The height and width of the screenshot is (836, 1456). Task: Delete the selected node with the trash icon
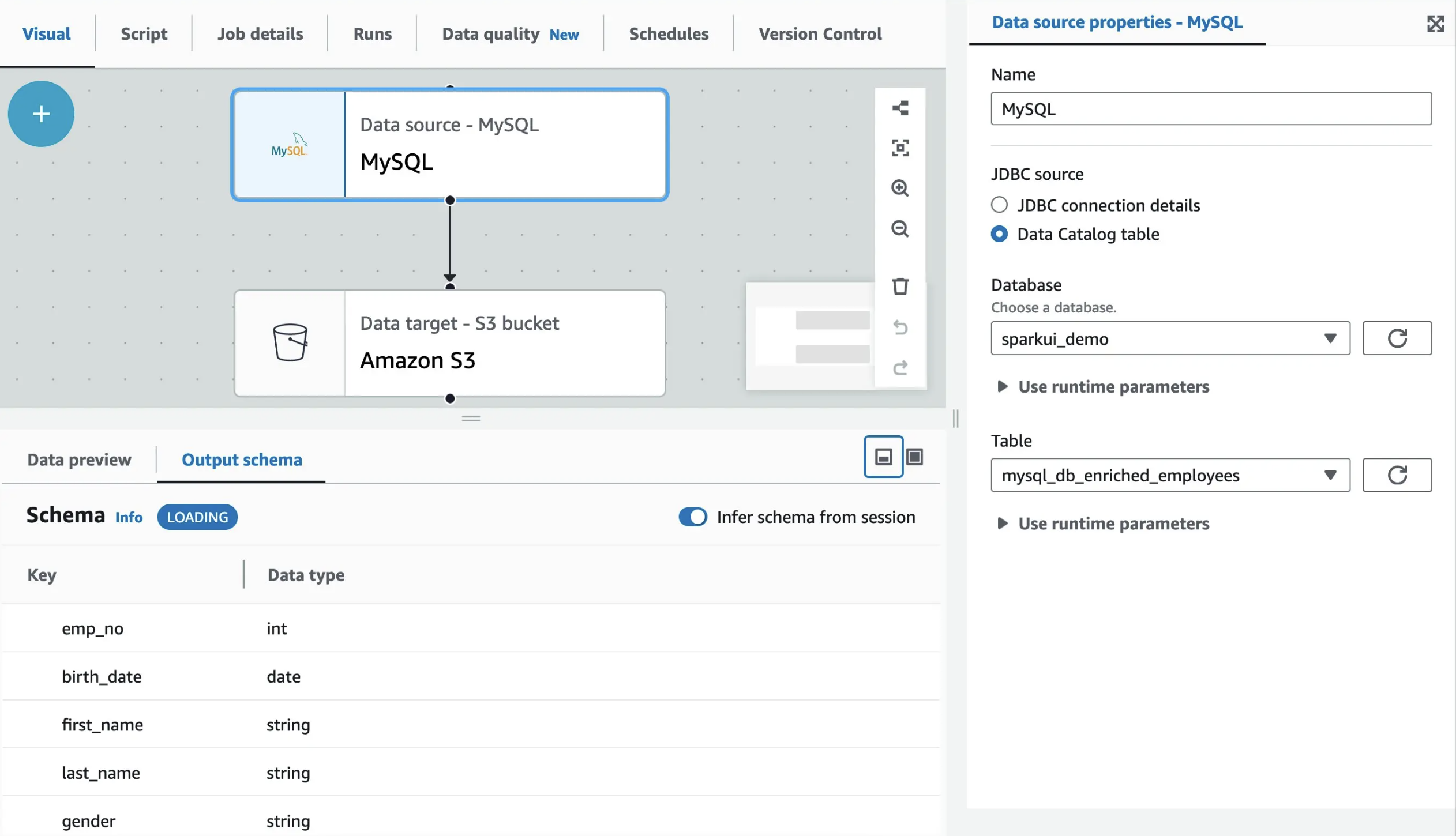coord(900,286)
